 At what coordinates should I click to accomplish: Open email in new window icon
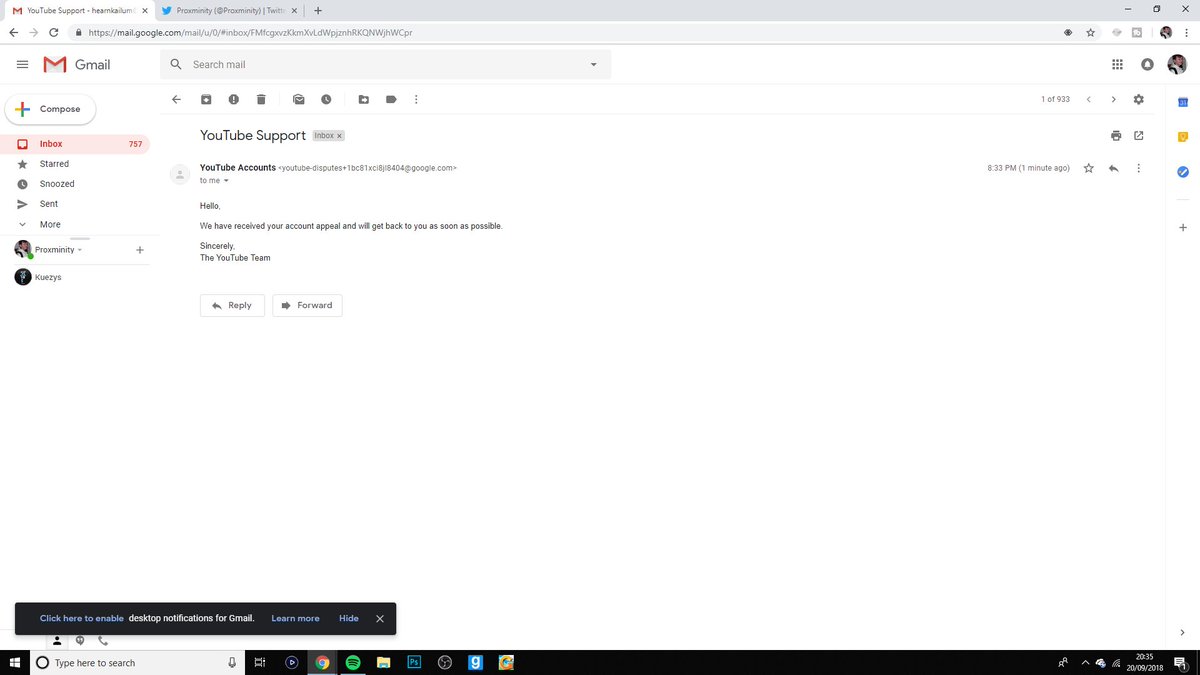pos(1138,135)
